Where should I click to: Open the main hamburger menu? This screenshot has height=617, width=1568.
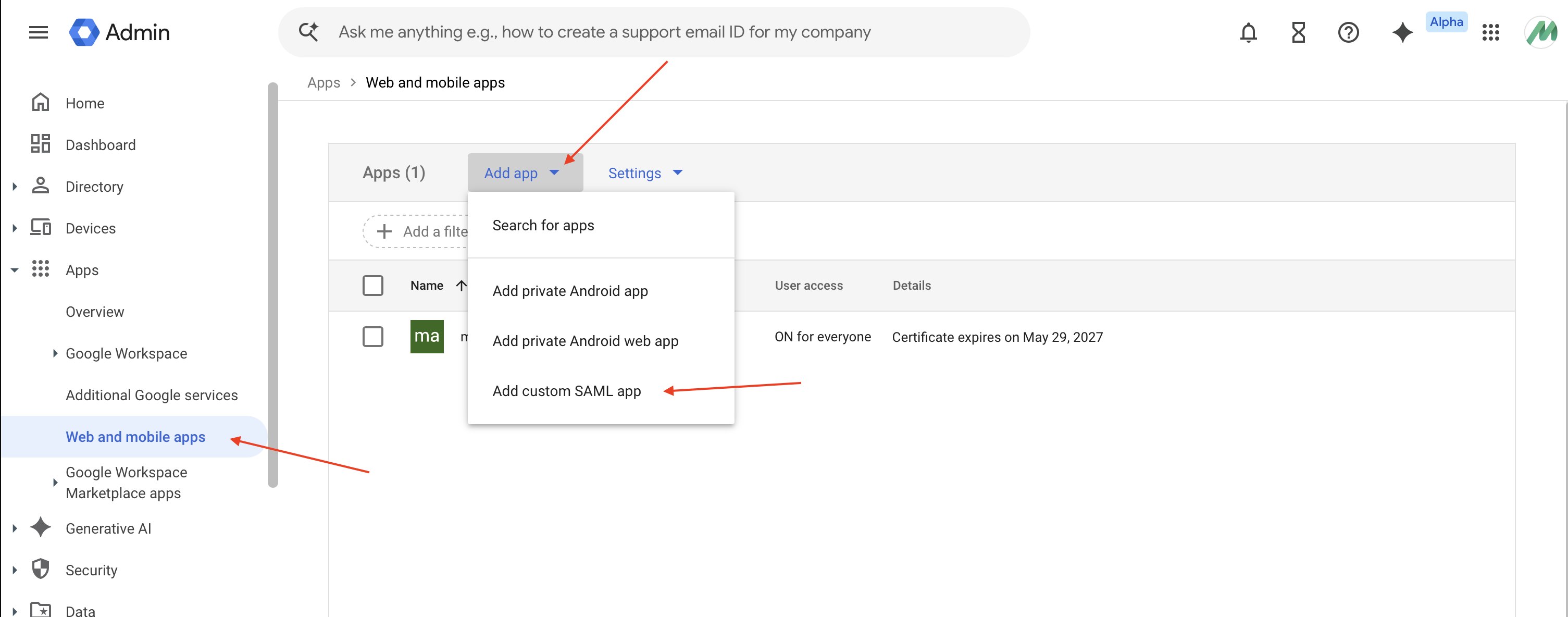point(39,32)
